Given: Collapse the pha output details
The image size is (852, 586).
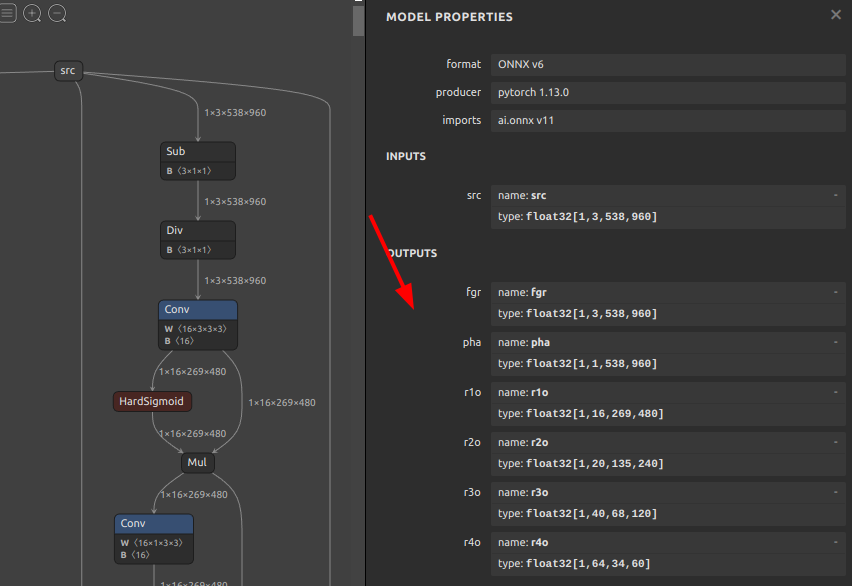Looking at the screenshot, I should click(x=835, y=342).
